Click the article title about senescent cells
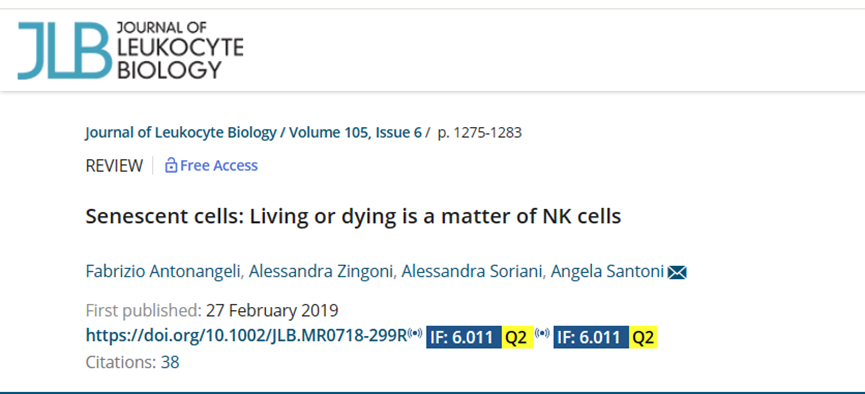This screenshot has height=394, width=865. 353,217
